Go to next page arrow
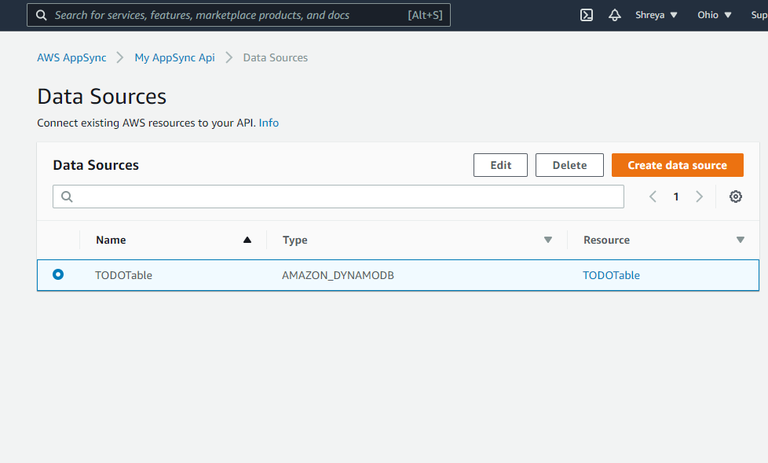 point(699,197)
